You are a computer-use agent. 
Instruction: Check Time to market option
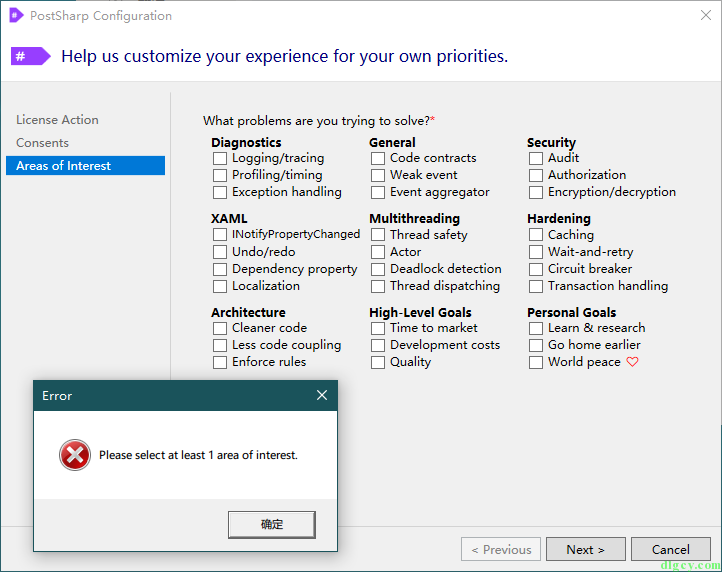(378, 328)
